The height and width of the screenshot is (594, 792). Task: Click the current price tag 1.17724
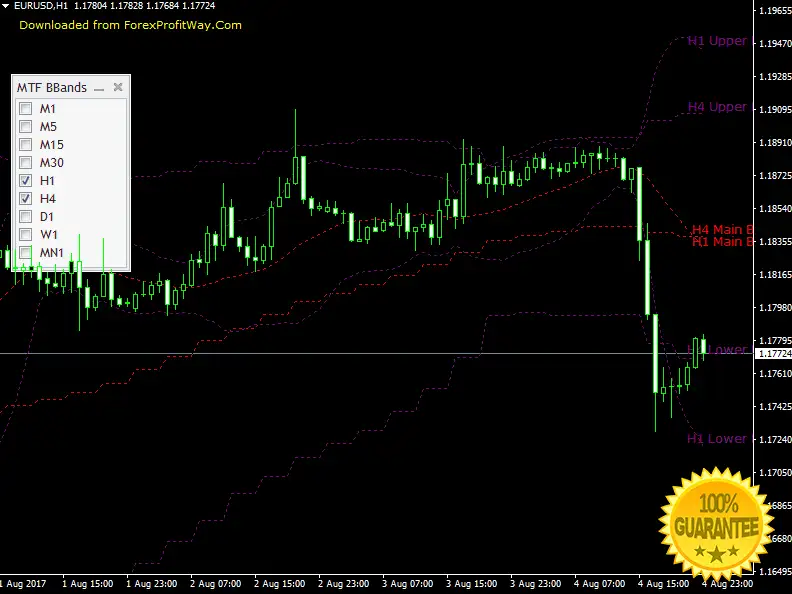tap(774, 354)
